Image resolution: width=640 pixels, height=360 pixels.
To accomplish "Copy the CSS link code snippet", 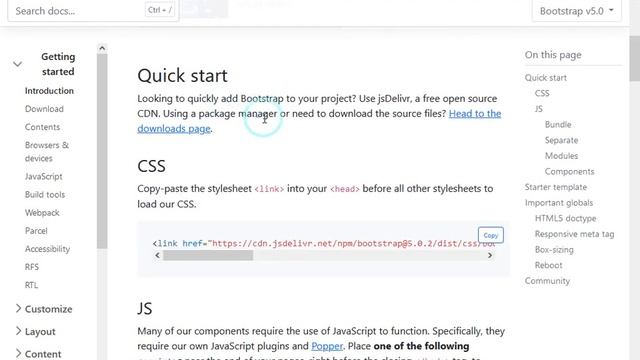I will (491, 235).
